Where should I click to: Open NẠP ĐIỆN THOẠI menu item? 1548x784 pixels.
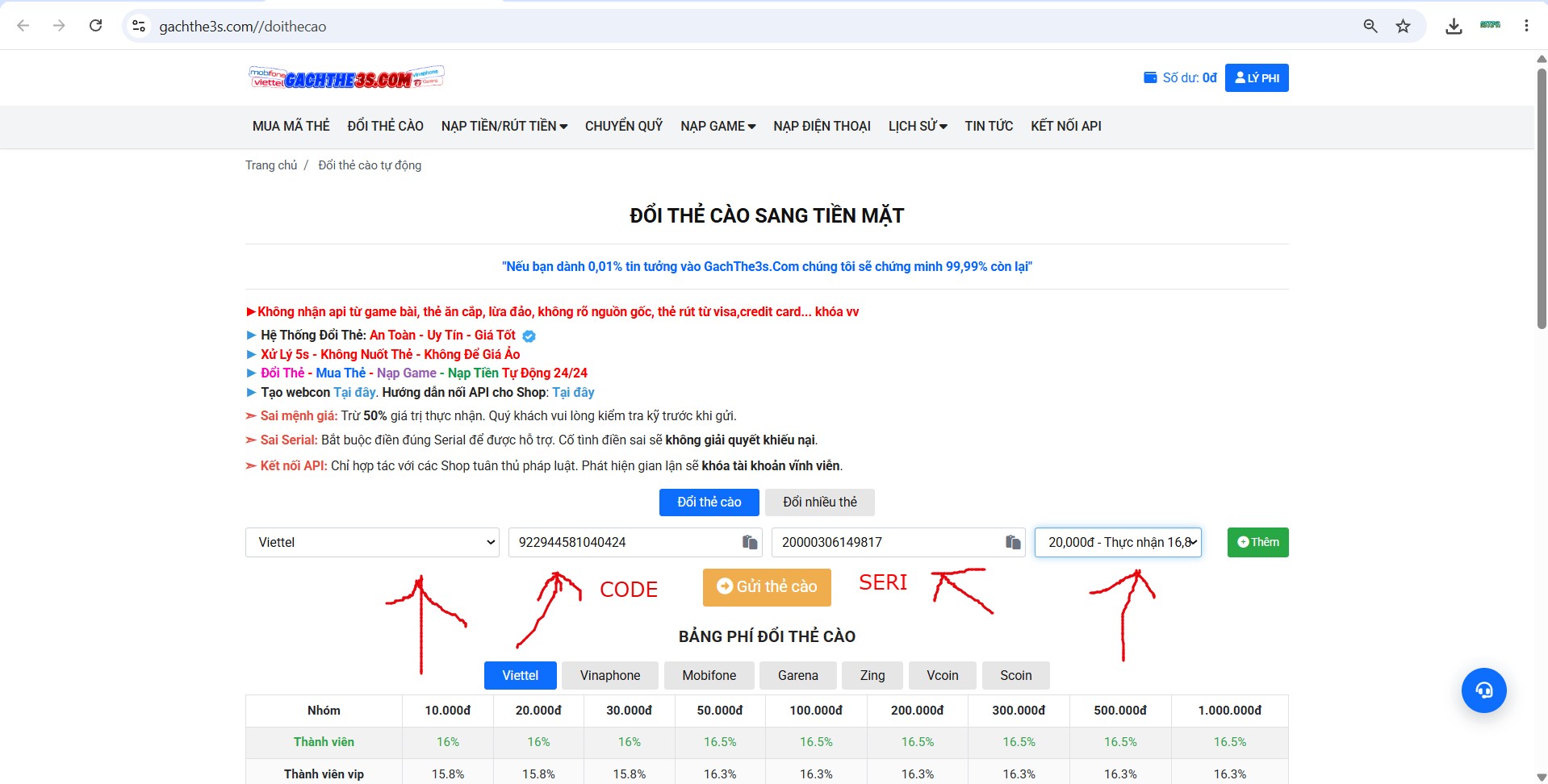(x=822, y=126)
